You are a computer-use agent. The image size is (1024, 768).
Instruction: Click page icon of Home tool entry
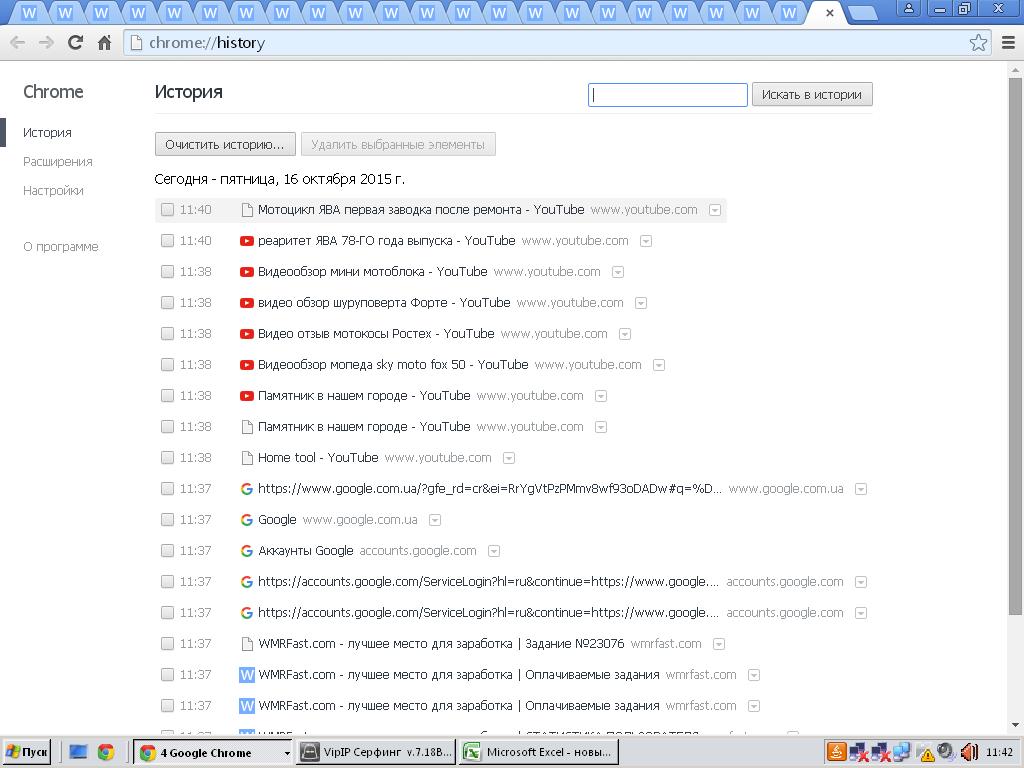coord(247,458)
